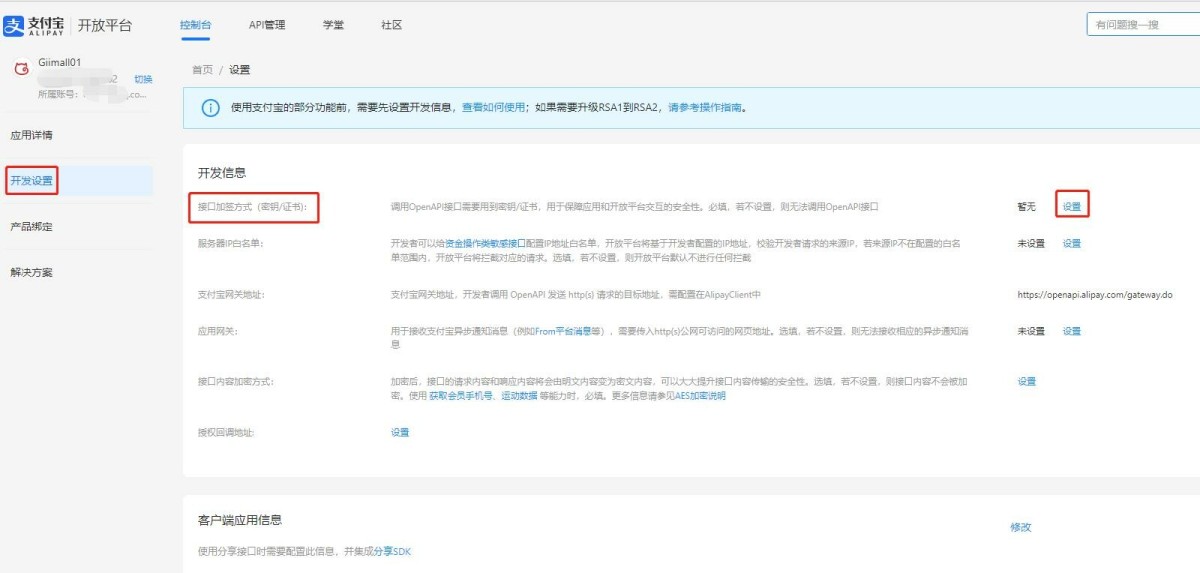Image resolution: width=1200 pixels, height=573 pixels.
Task: Open the 请参考操作指南 link
Action: (x=705, y=108)
